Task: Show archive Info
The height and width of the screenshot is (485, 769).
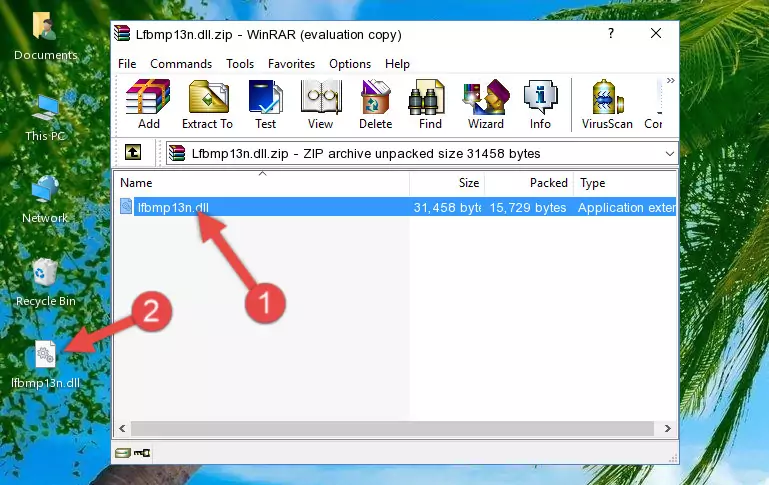Action: pyautogui.click(x=540, y=104)
